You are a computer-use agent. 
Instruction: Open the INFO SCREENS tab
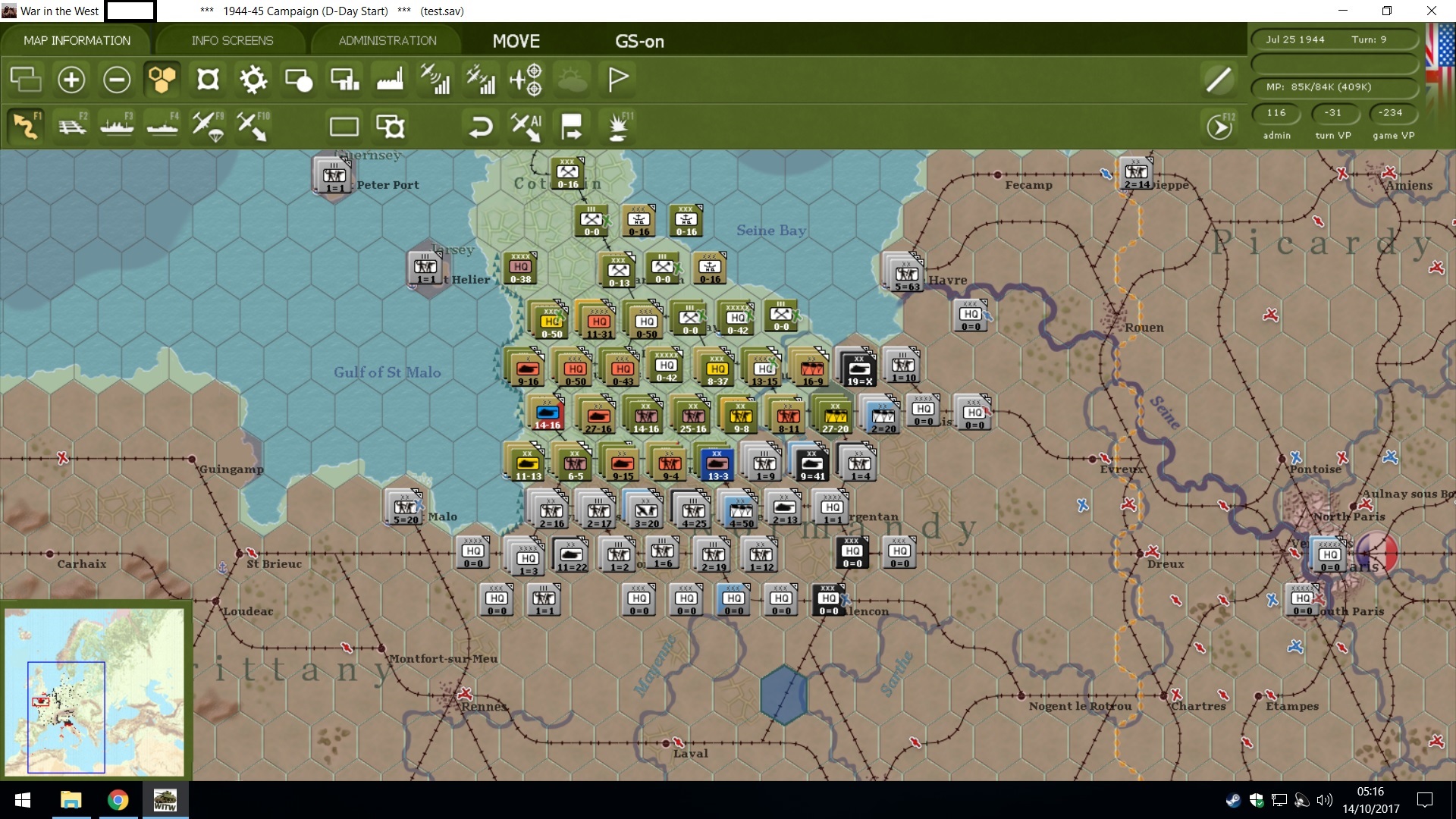232,40
